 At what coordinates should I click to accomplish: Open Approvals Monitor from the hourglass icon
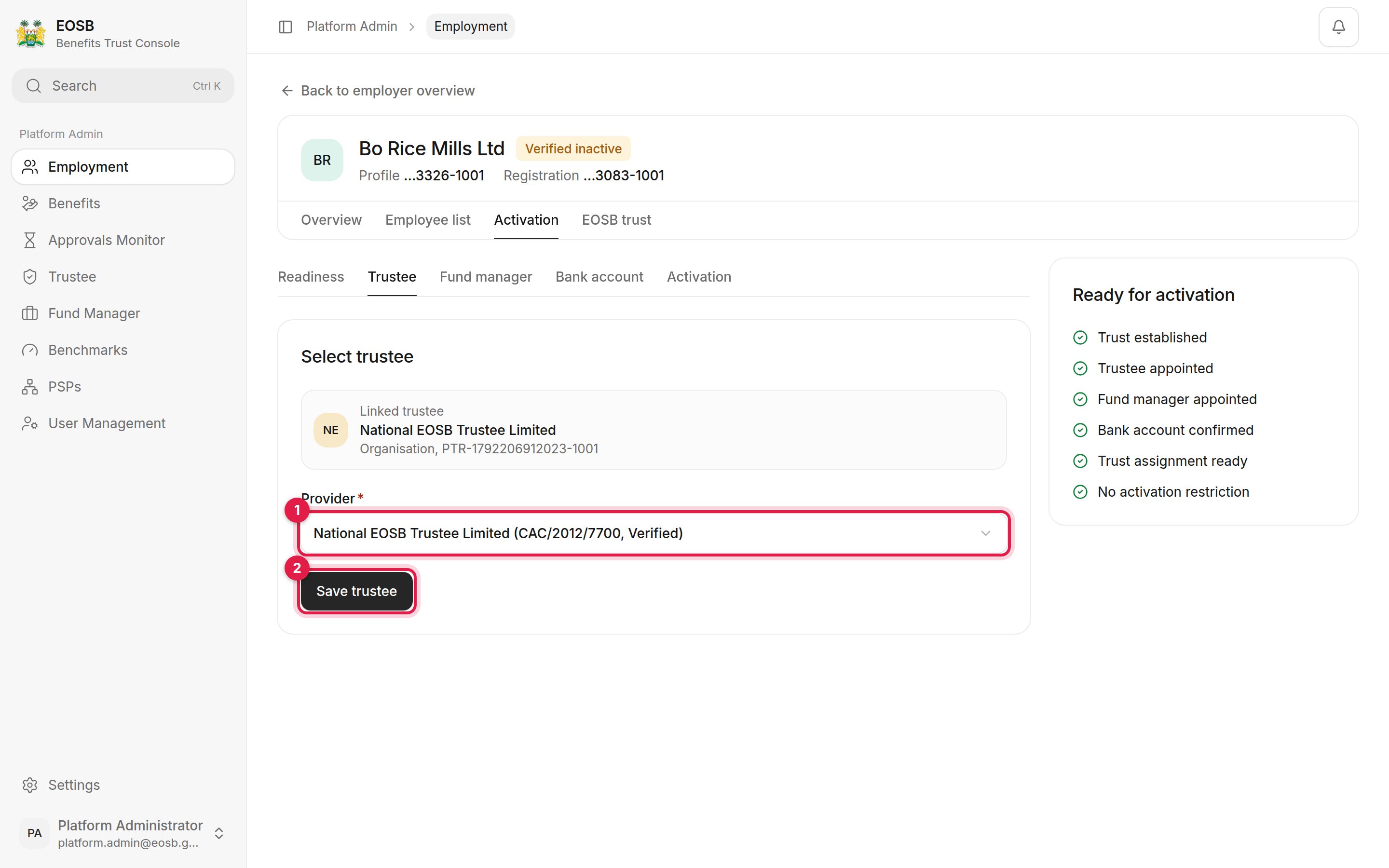tap(30, 240)
